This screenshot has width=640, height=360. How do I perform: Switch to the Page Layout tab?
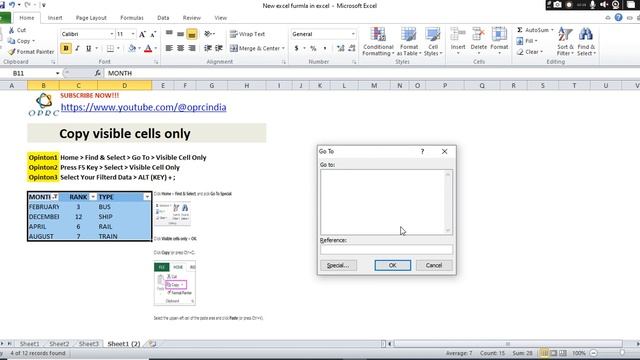tap(91, 18)
